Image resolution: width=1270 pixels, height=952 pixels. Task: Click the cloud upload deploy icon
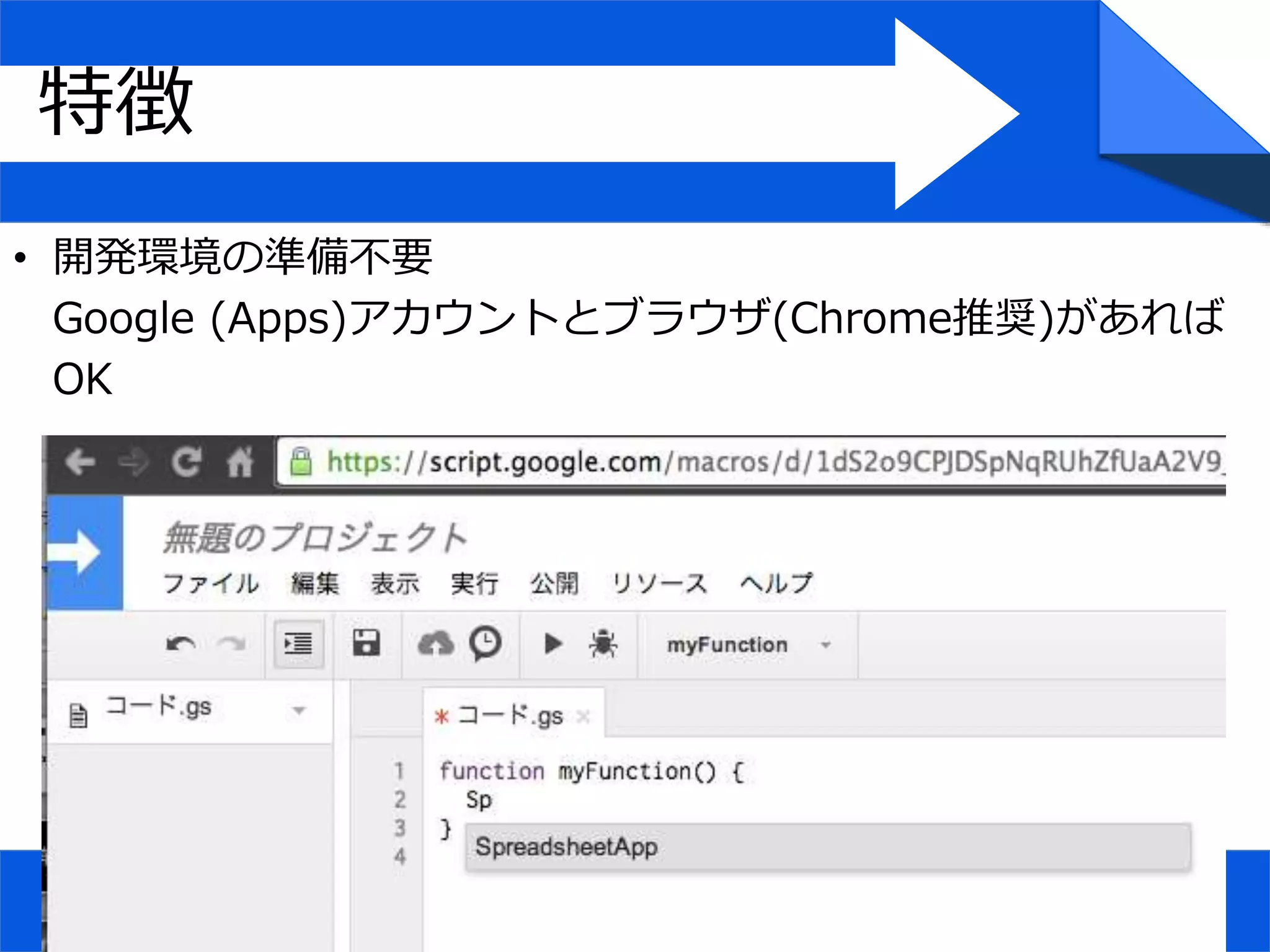(436, 643)
